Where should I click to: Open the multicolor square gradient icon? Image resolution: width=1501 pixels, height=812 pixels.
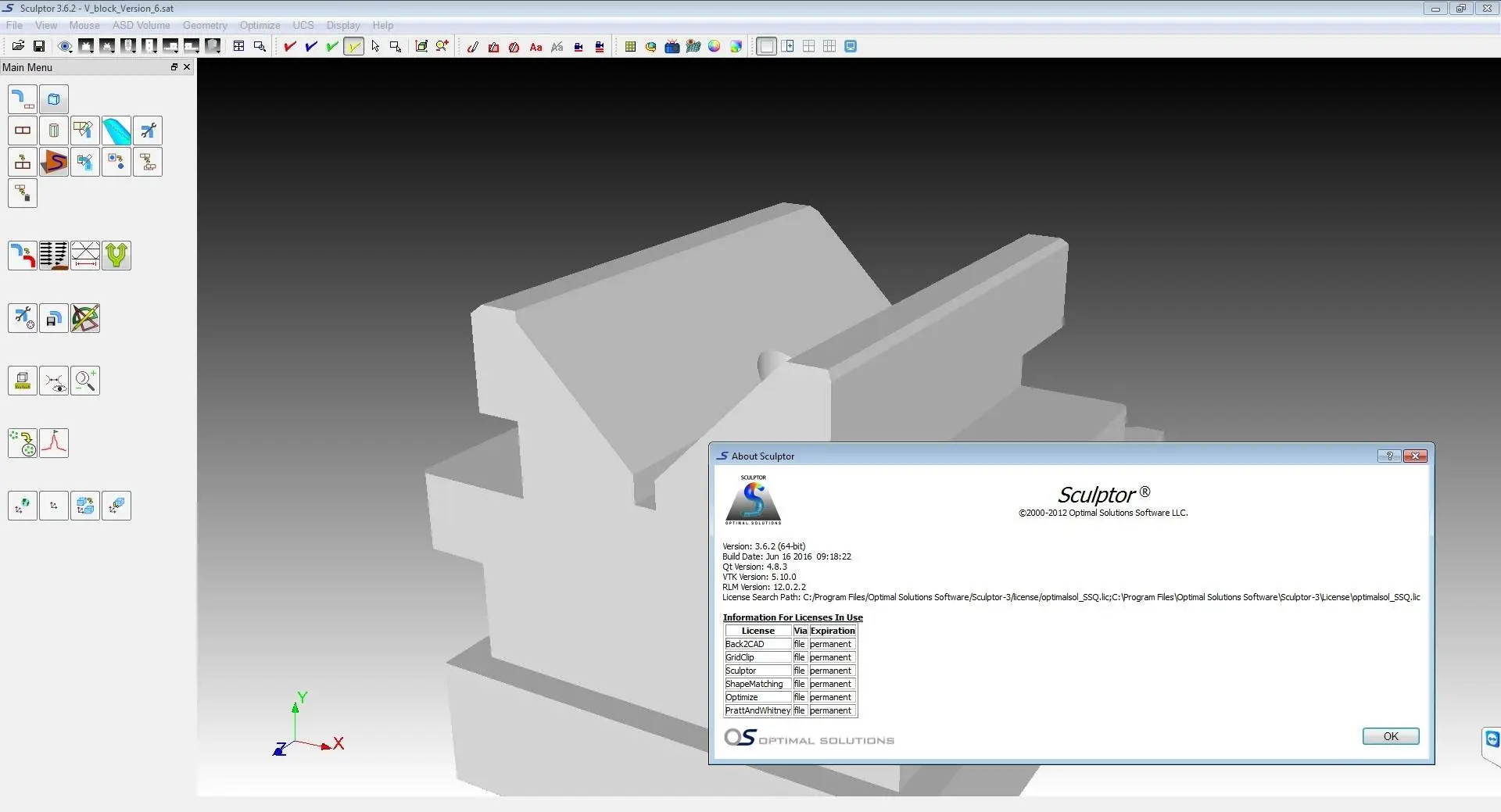(736, 46)
